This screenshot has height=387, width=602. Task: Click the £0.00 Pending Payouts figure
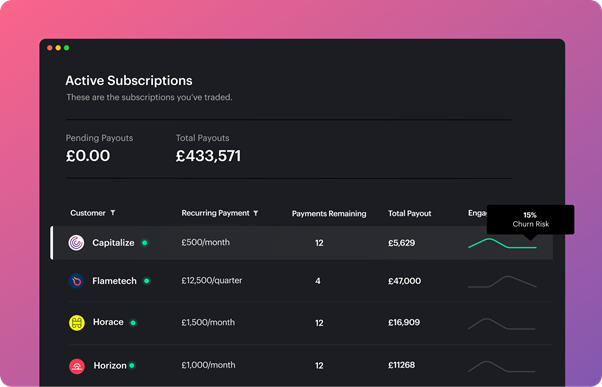pyautogui.click(x=88, y=156)
